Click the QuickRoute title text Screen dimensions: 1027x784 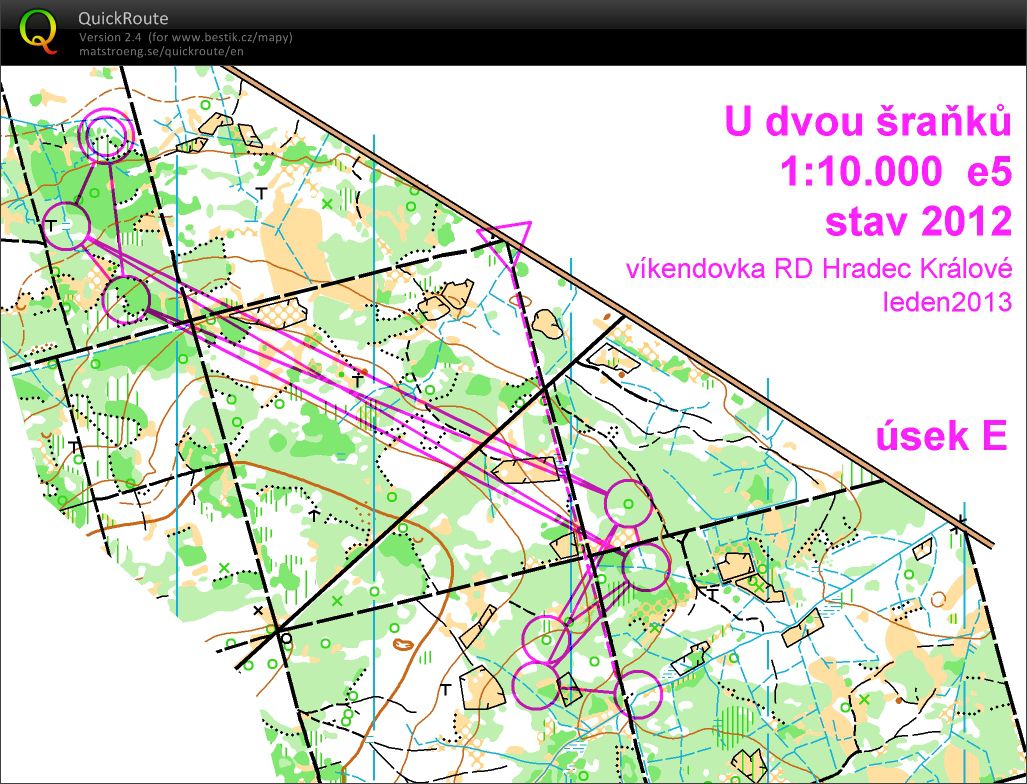122,18
